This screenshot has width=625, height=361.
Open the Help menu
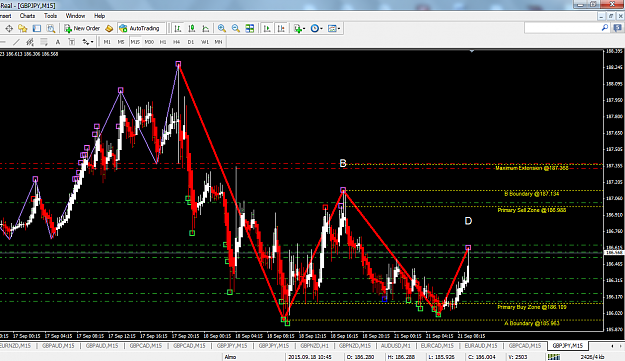99,16
